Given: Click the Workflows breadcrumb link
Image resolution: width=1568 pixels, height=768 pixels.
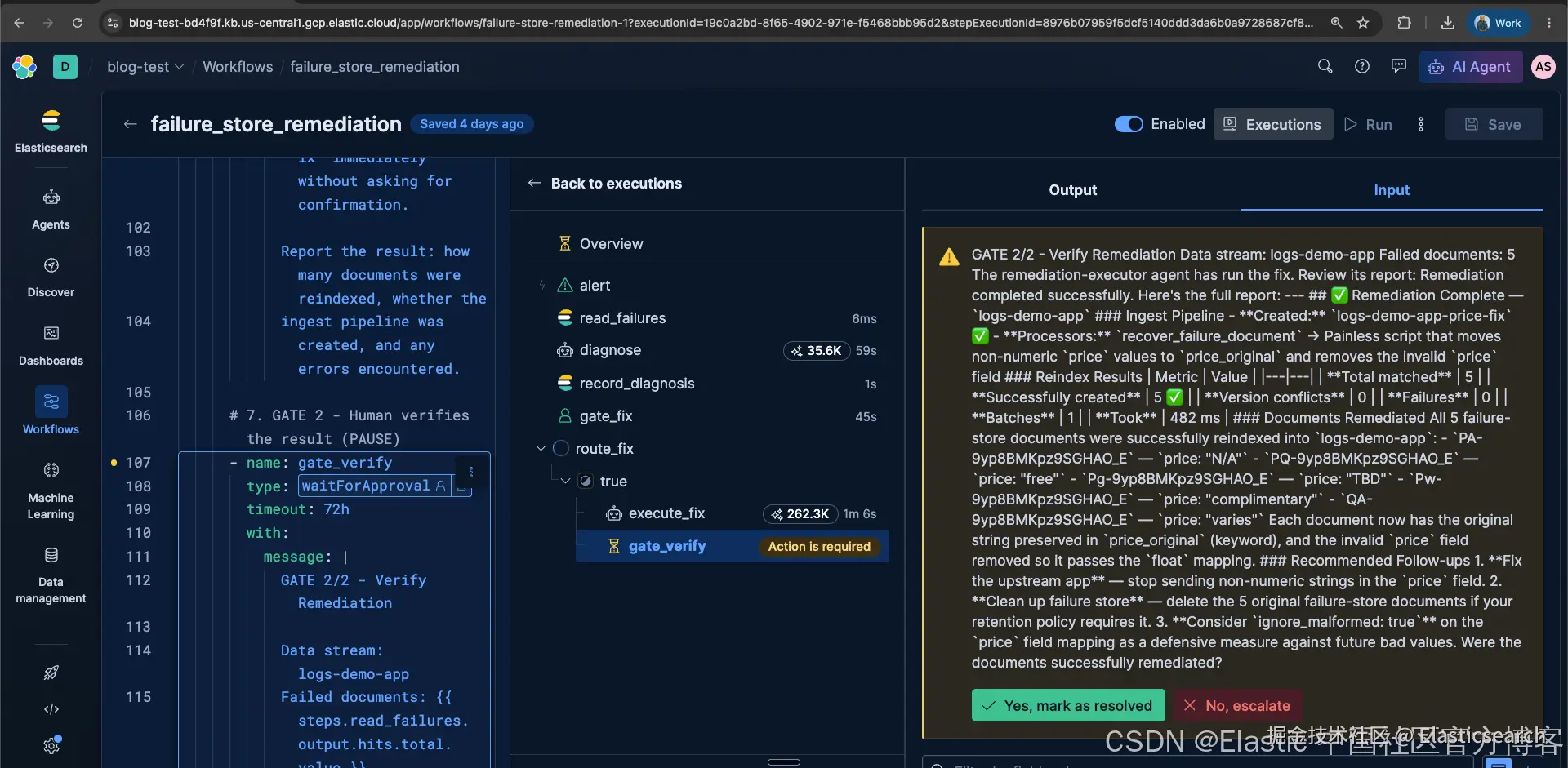Looking at the screenshot, I should coord(238,66).
